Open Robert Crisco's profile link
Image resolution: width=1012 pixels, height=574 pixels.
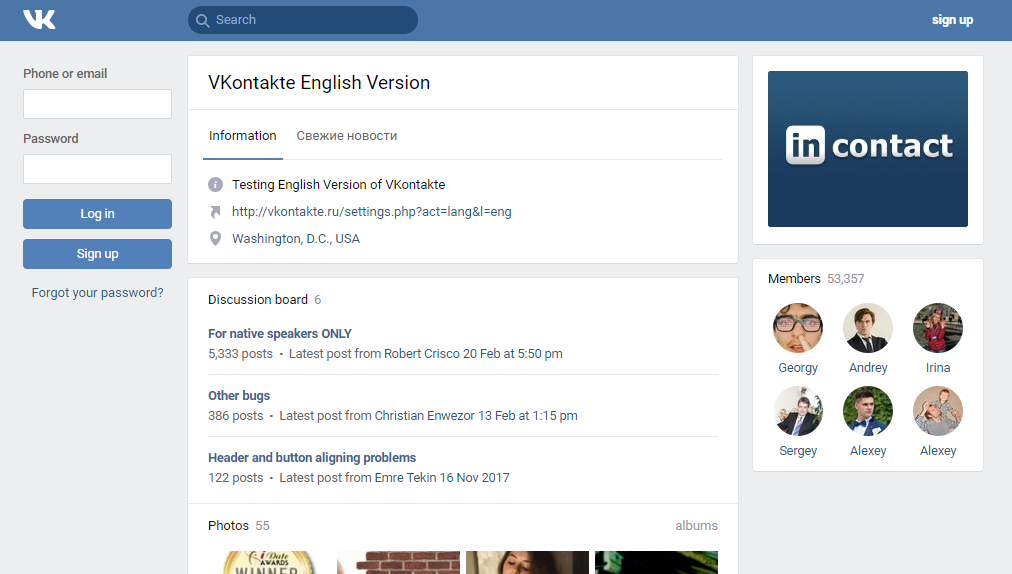[x=421, y=354]
